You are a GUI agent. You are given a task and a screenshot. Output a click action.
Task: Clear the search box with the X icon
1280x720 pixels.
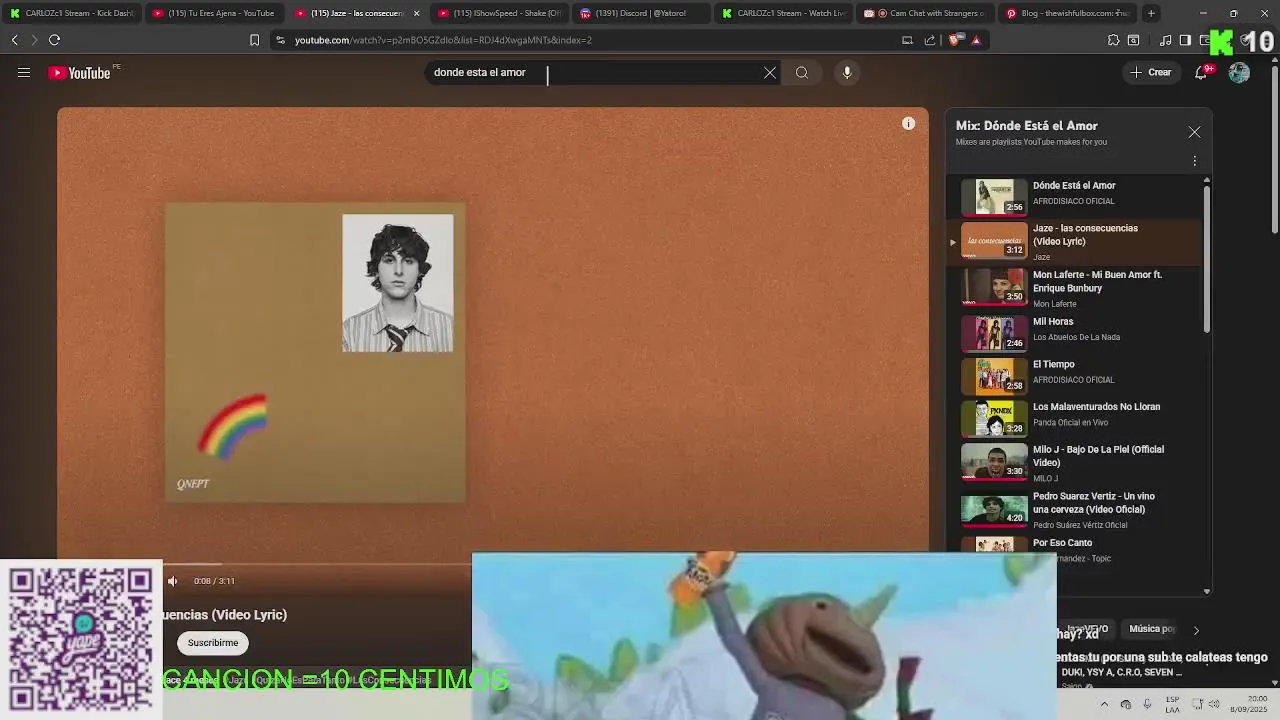pos(770,72)
